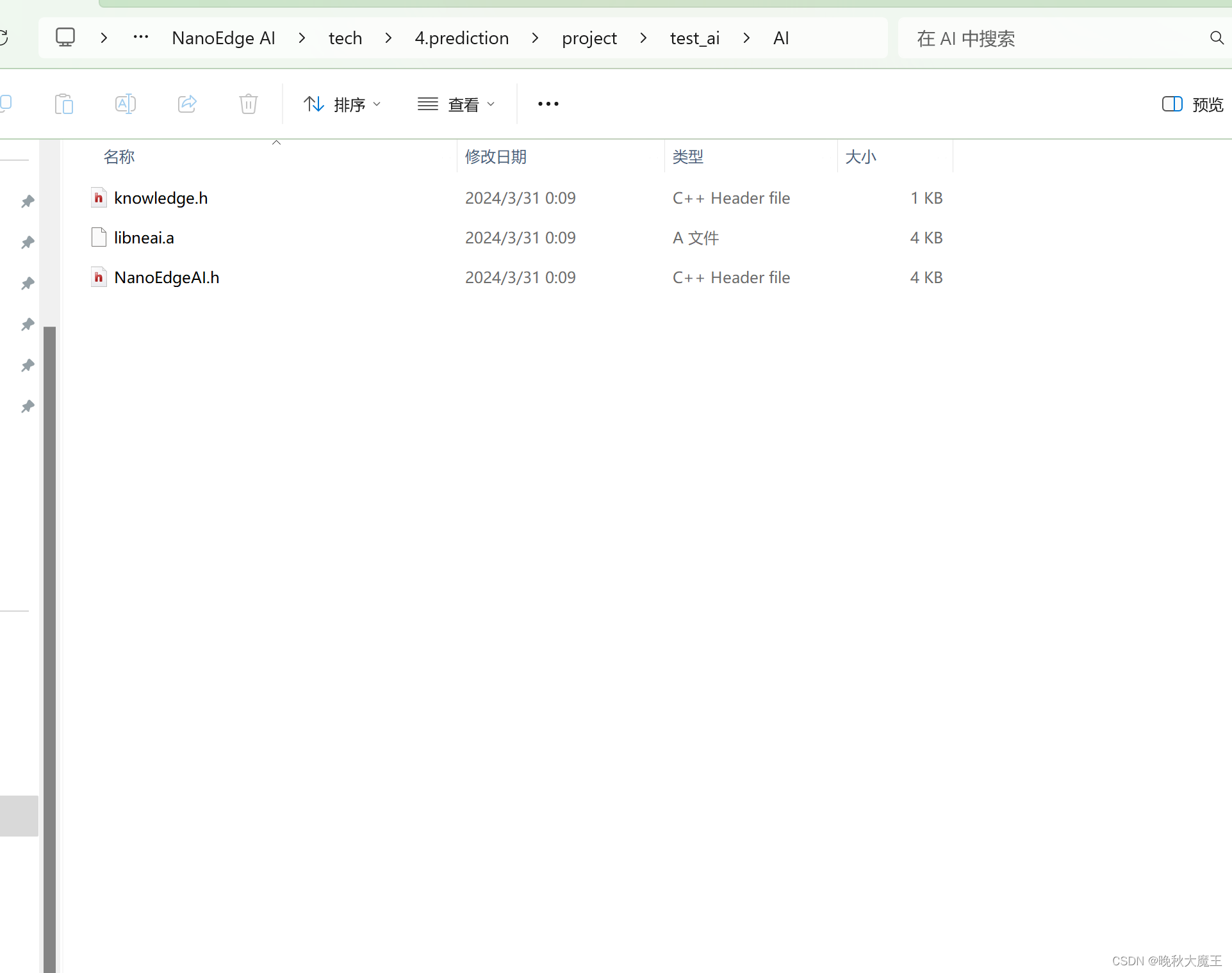The image size is (1232, 973).
Task: Toggle the 预览 preview pane
Action: 1193,104
